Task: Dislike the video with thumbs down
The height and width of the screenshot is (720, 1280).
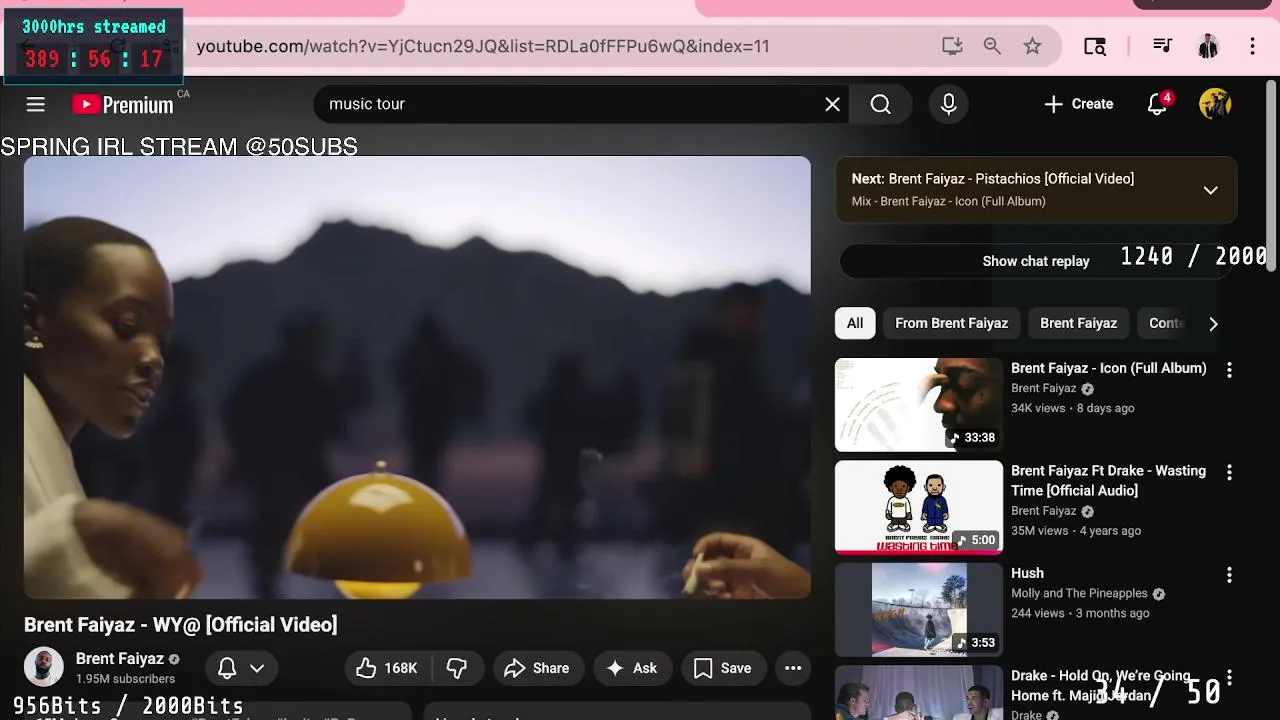Action: pos(457,668)
